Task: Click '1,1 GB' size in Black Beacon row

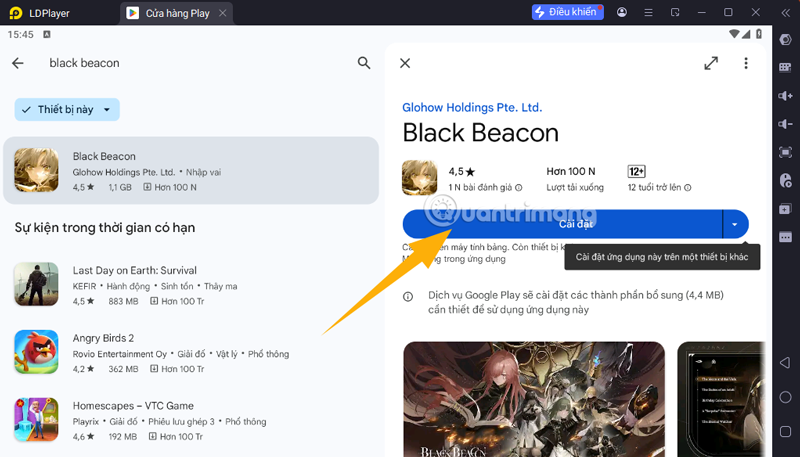Action: (120, 187)
